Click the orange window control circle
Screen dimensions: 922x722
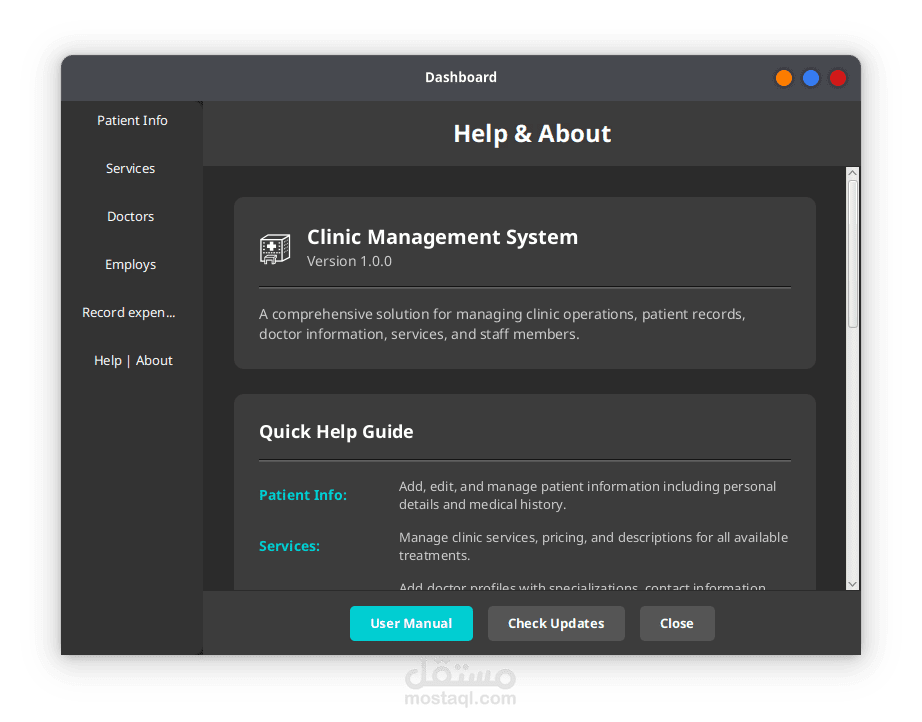click(x=784, y=78)
